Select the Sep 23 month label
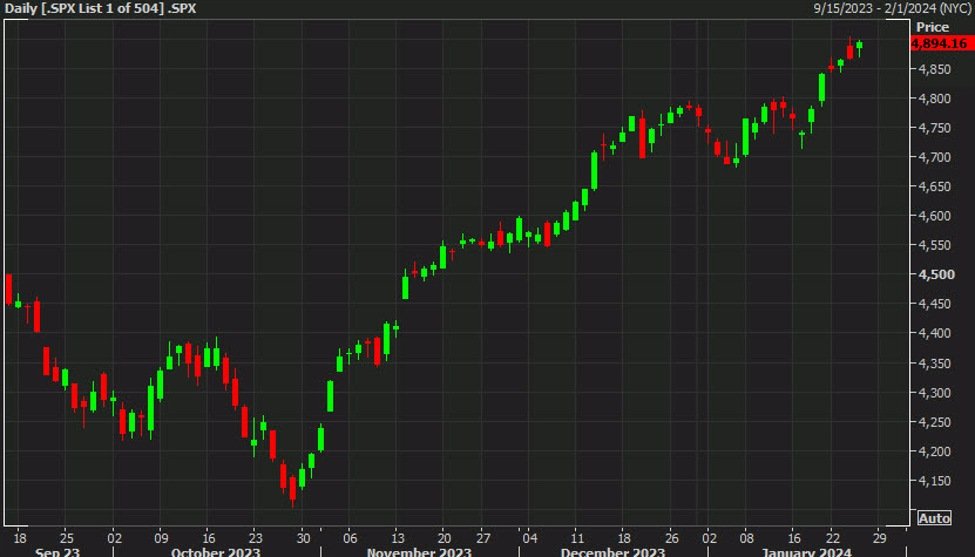This screenshot has height=557, width=975. click(x=57, y=552)
